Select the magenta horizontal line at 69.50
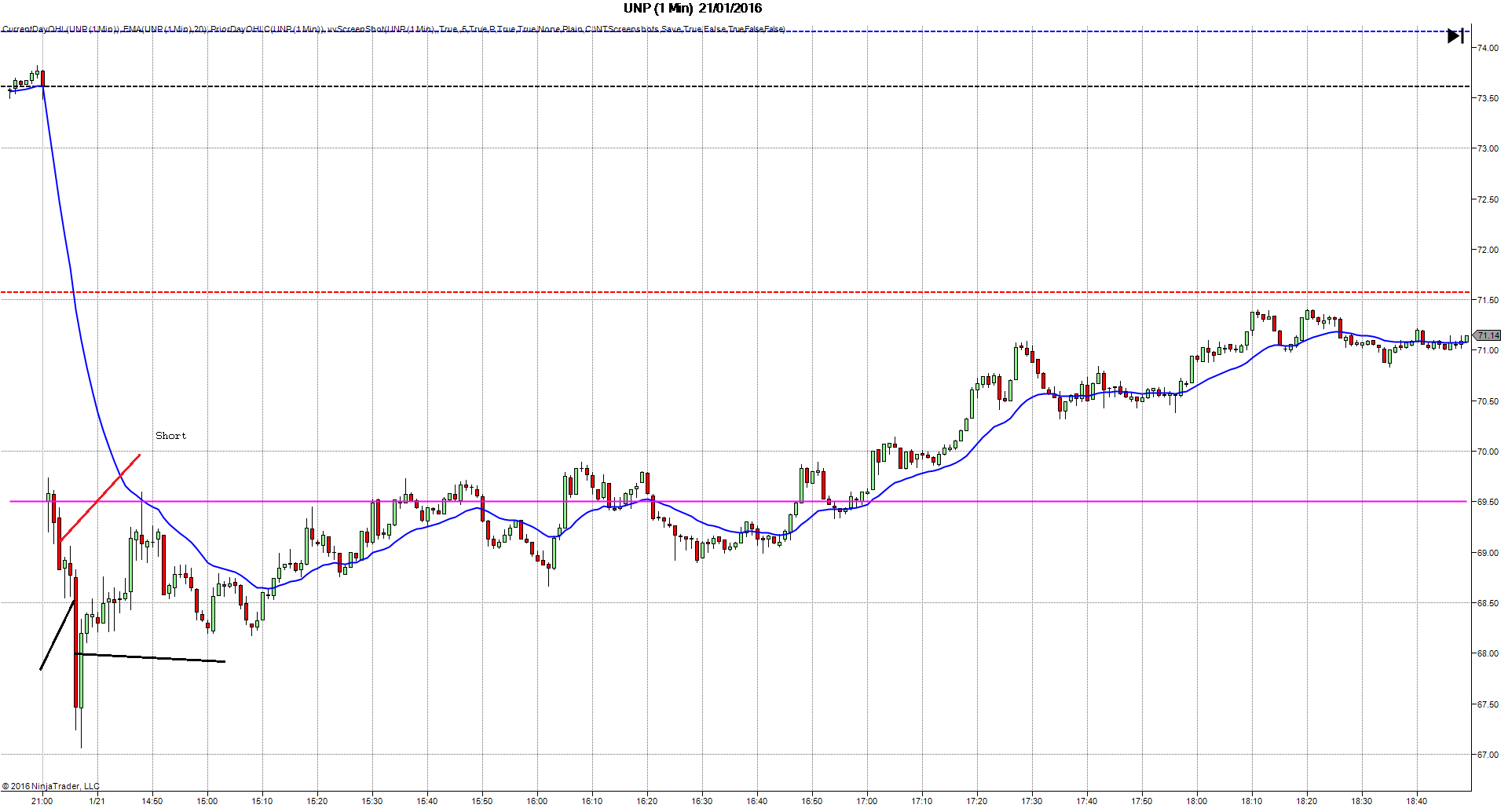This screenshot has height=812, width=1508. point(738,501)
